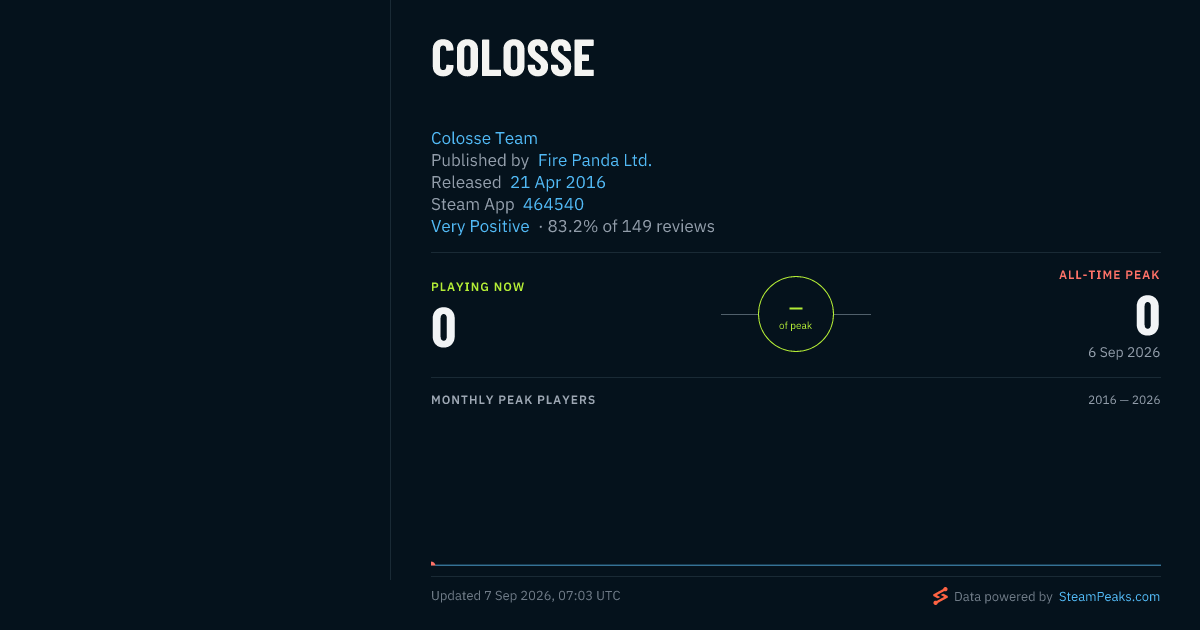Screen dimensions: 1200x630
Task: Click the of peak circle indicator
Action: click(796, 314)
